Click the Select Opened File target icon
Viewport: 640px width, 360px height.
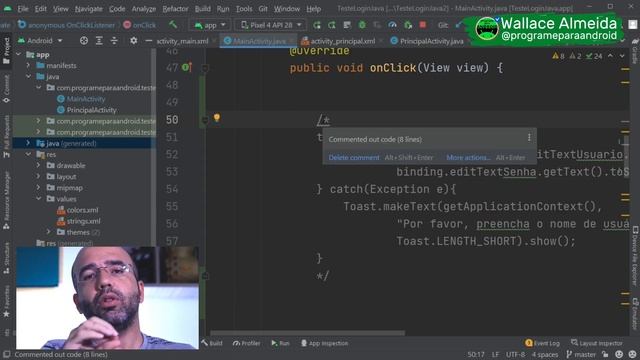click(x=84, y=41)
